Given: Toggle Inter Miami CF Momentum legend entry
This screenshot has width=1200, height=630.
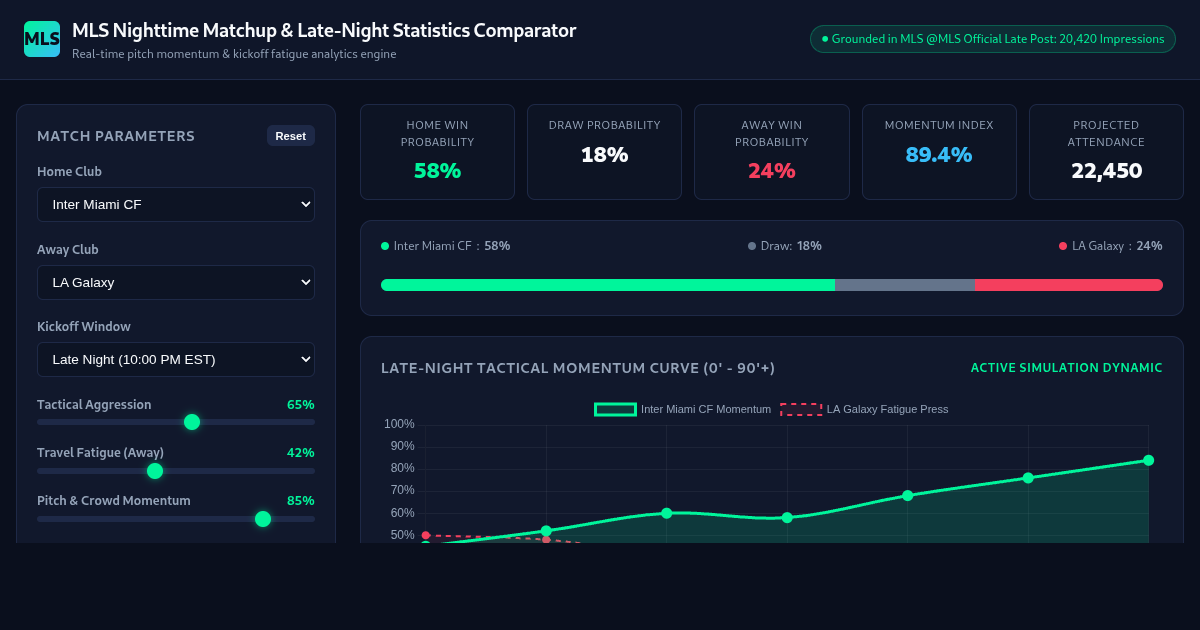Looking at the screenshot, I should coord(683,409).
